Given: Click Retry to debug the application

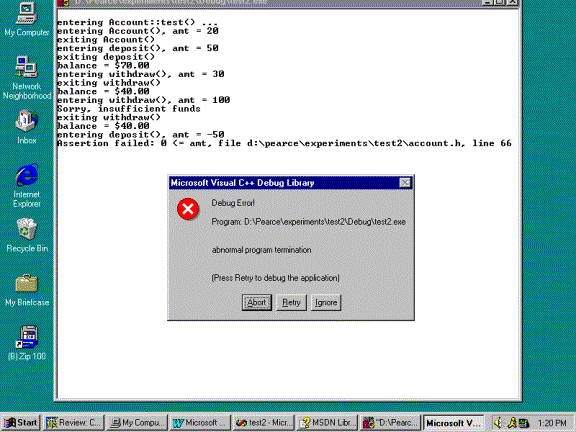Looking at the screenshot, I should 291,302.
